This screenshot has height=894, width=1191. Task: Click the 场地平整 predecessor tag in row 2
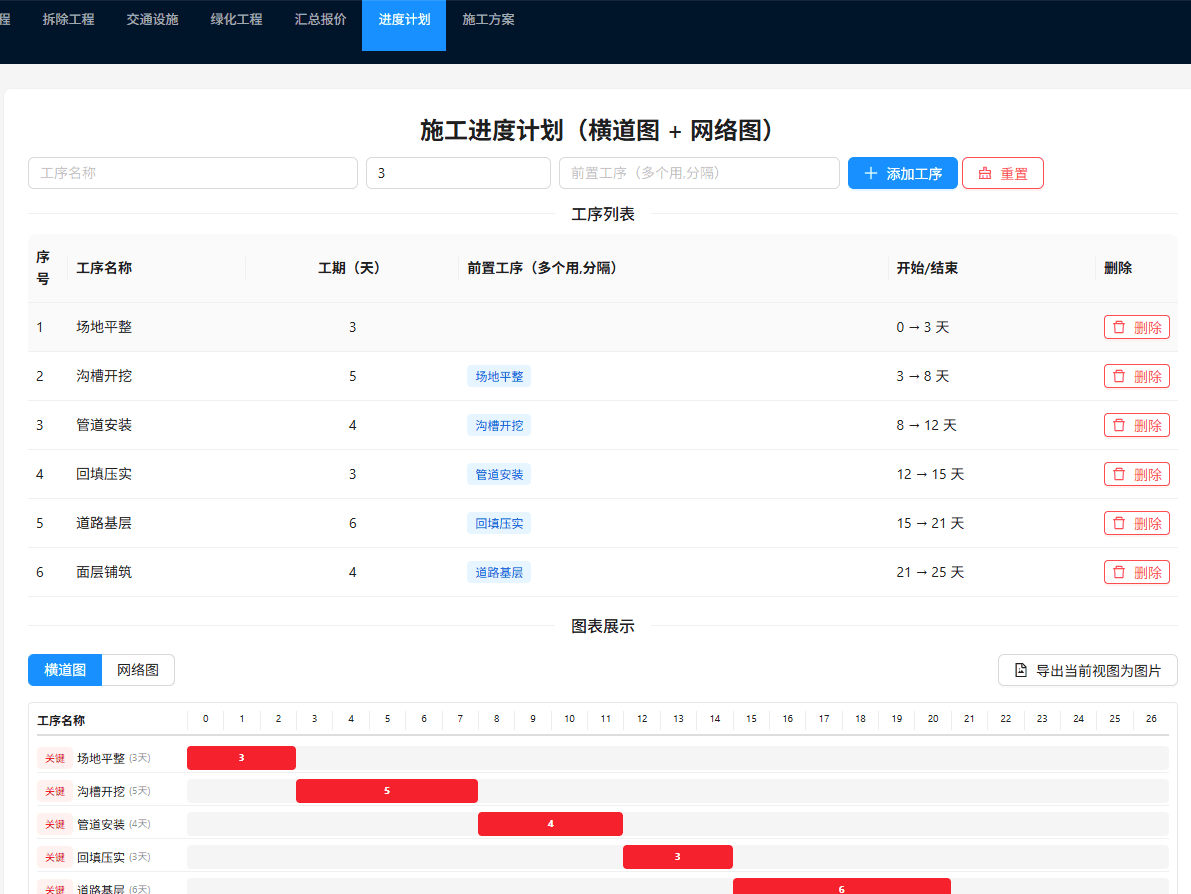point(499,376)
